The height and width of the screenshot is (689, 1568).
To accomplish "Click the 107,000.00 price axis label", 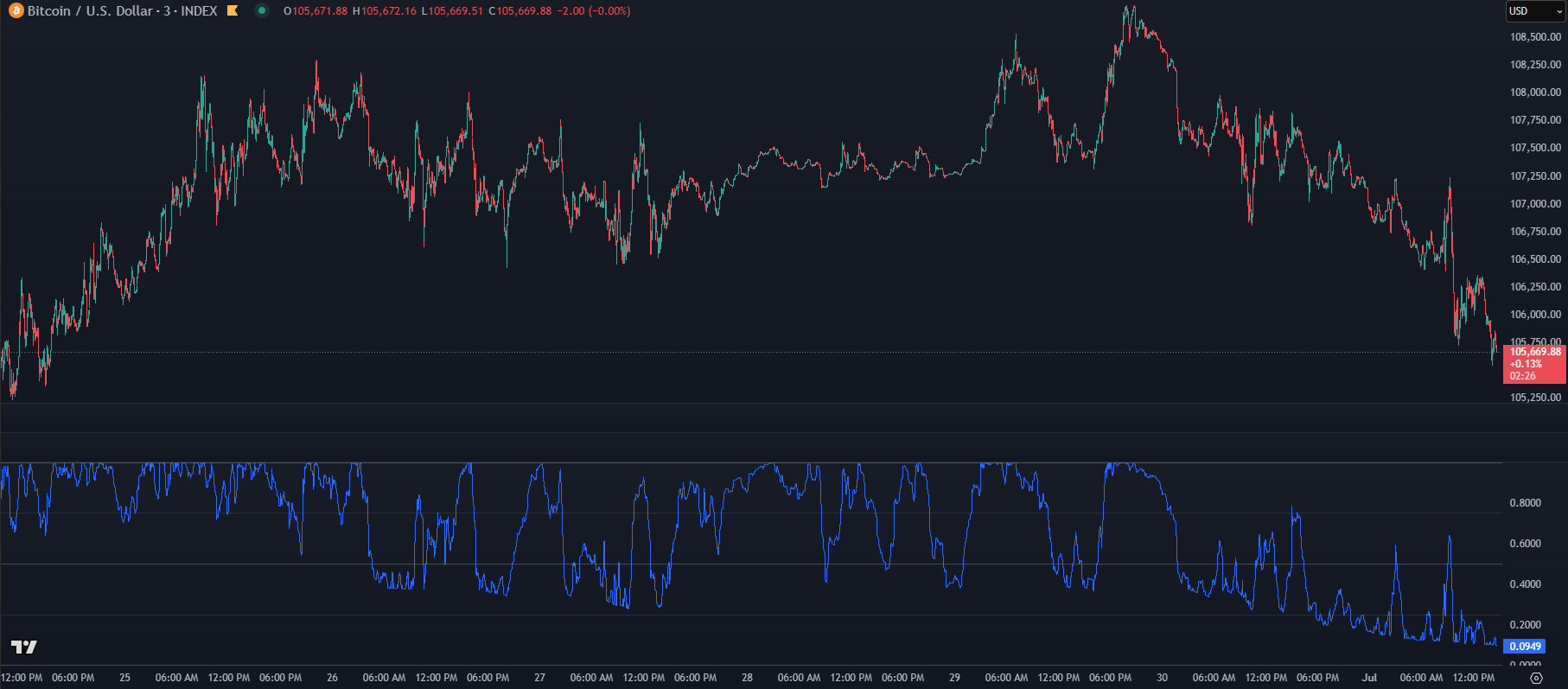I will (1535, 204).
